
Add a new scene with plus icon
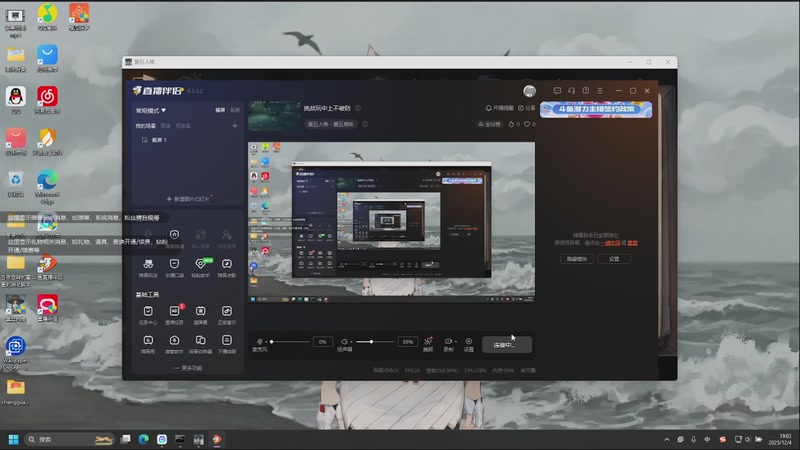point(235,126)
